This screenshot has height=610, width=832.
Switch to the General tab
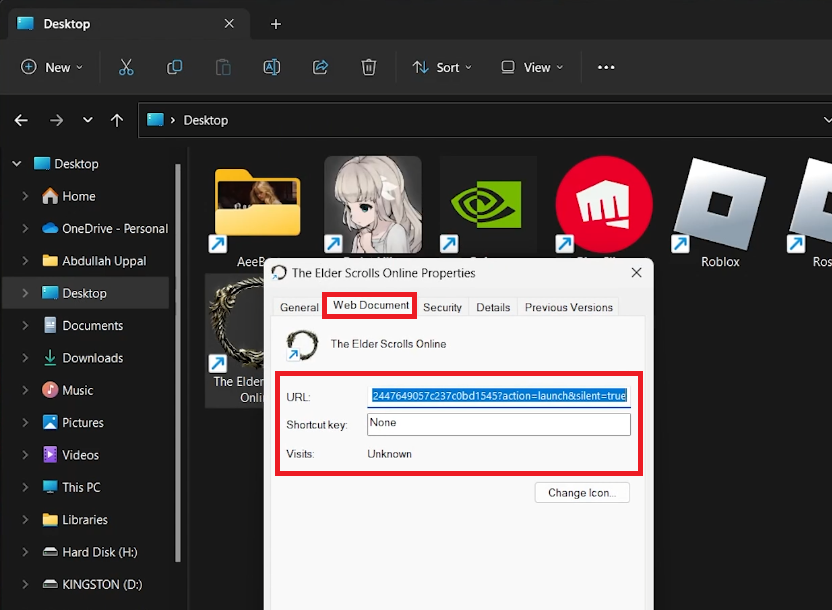pos(299,307)
